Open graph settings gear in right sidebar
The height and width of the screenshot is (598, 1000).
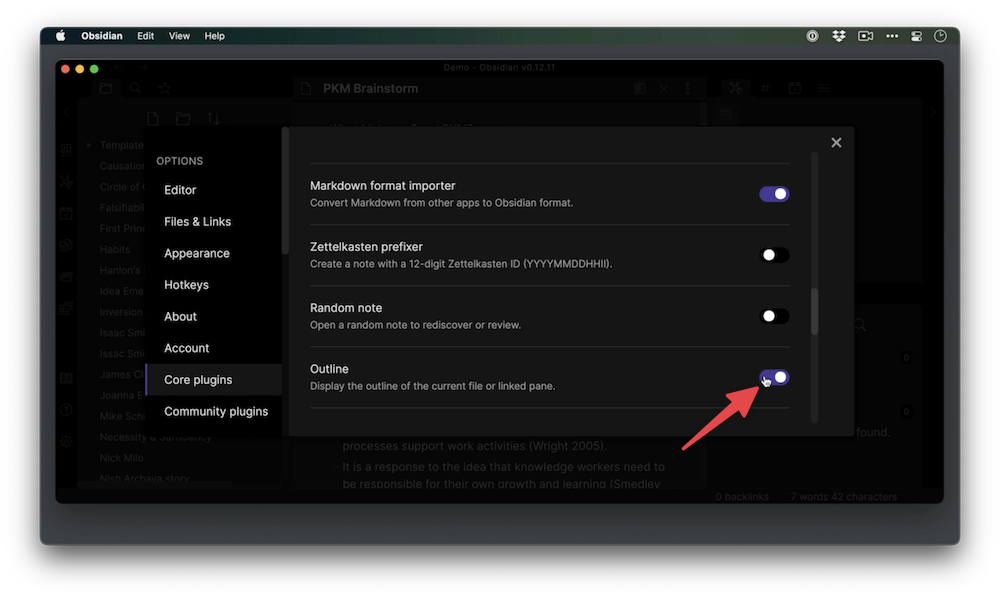(726, 115)
